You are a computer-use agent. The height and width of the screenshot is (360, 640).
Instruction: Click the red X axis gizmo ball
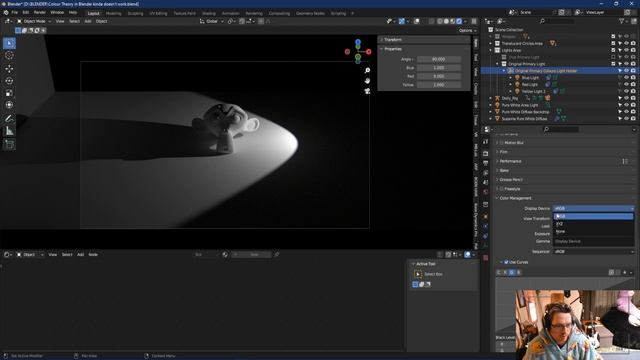point(369,52)
